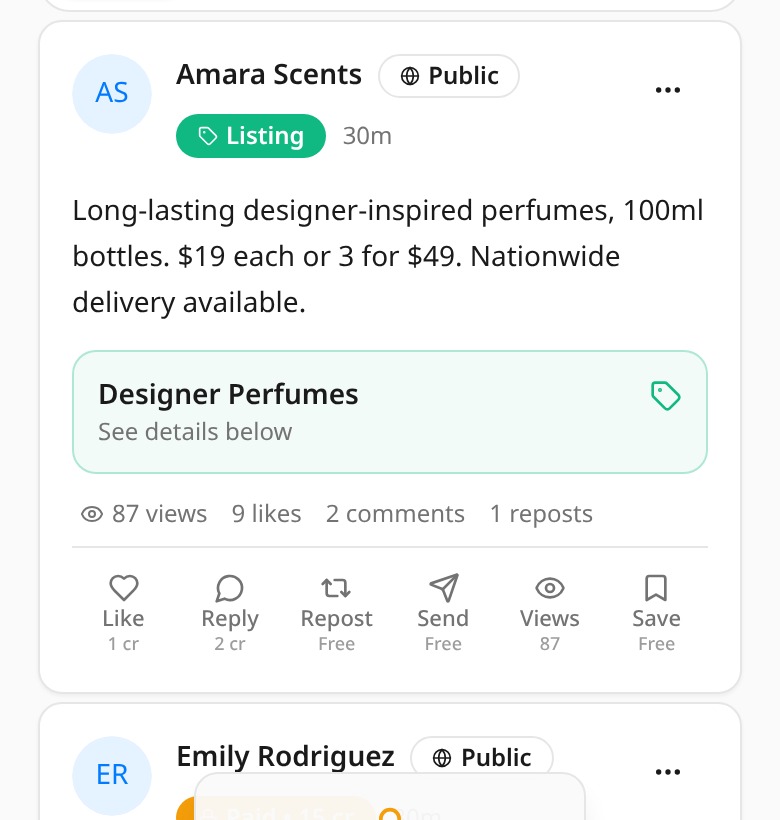Click the Views eye action button

[x=550, y=613]
